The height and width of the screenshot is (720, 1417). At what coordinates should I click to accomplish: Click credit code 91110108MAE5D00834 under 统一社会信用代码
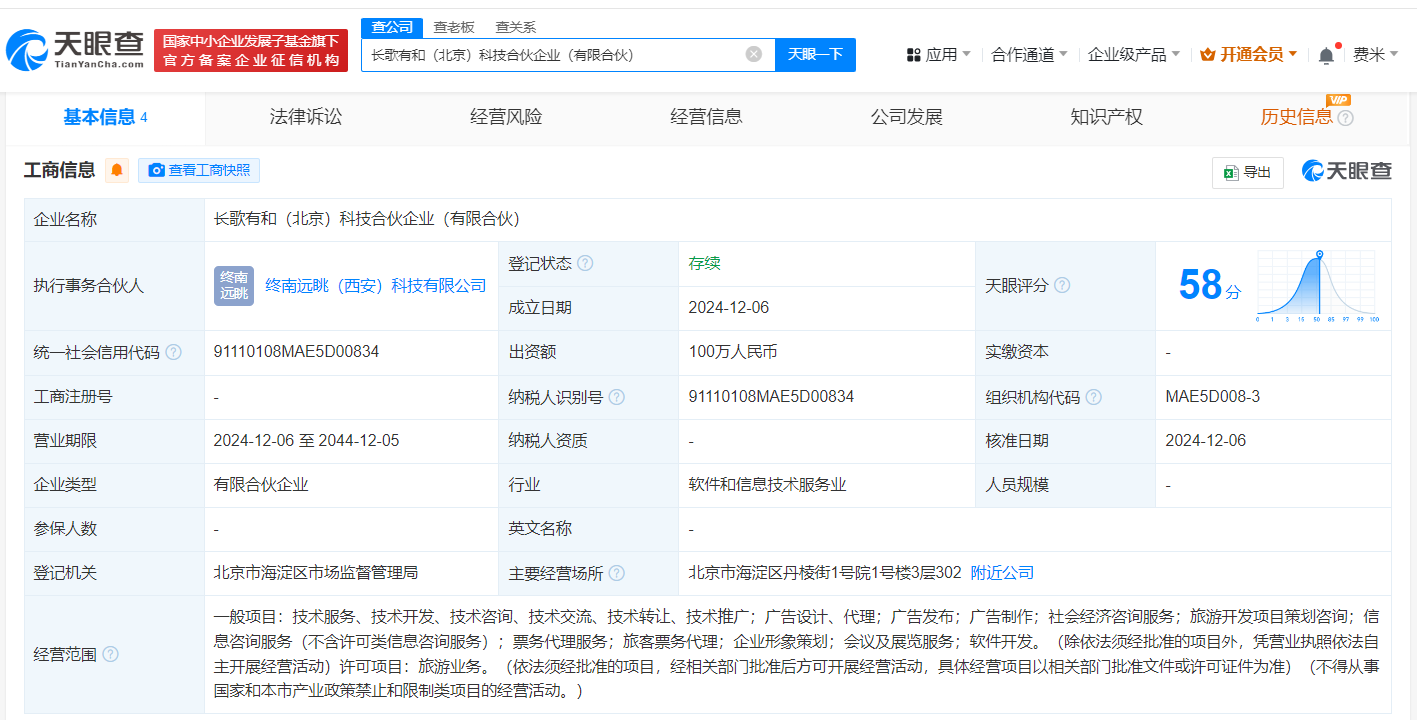tap(296, 352)
